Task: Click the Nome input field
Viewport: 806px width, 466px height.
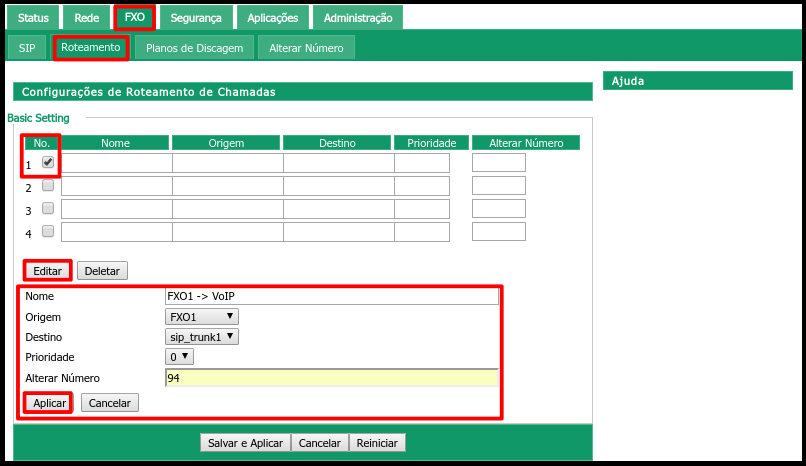Action: (331, 297)
